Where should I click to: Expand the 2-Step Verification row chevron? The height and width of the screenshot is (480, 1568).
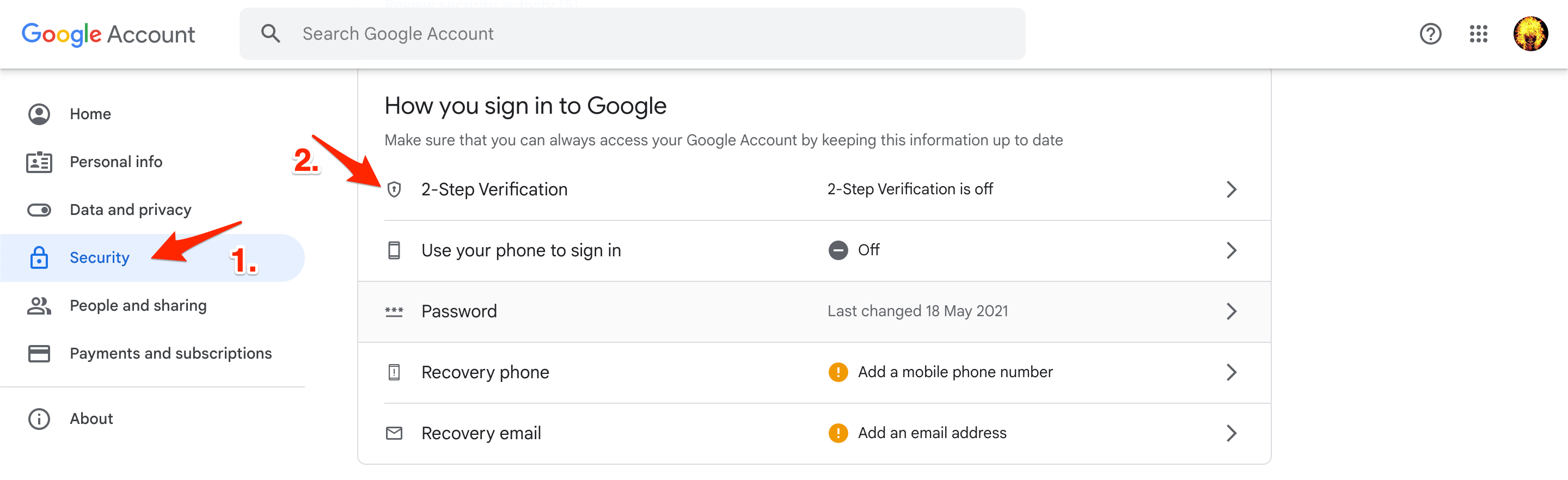pyautogui.click(x=1231, y=189)
